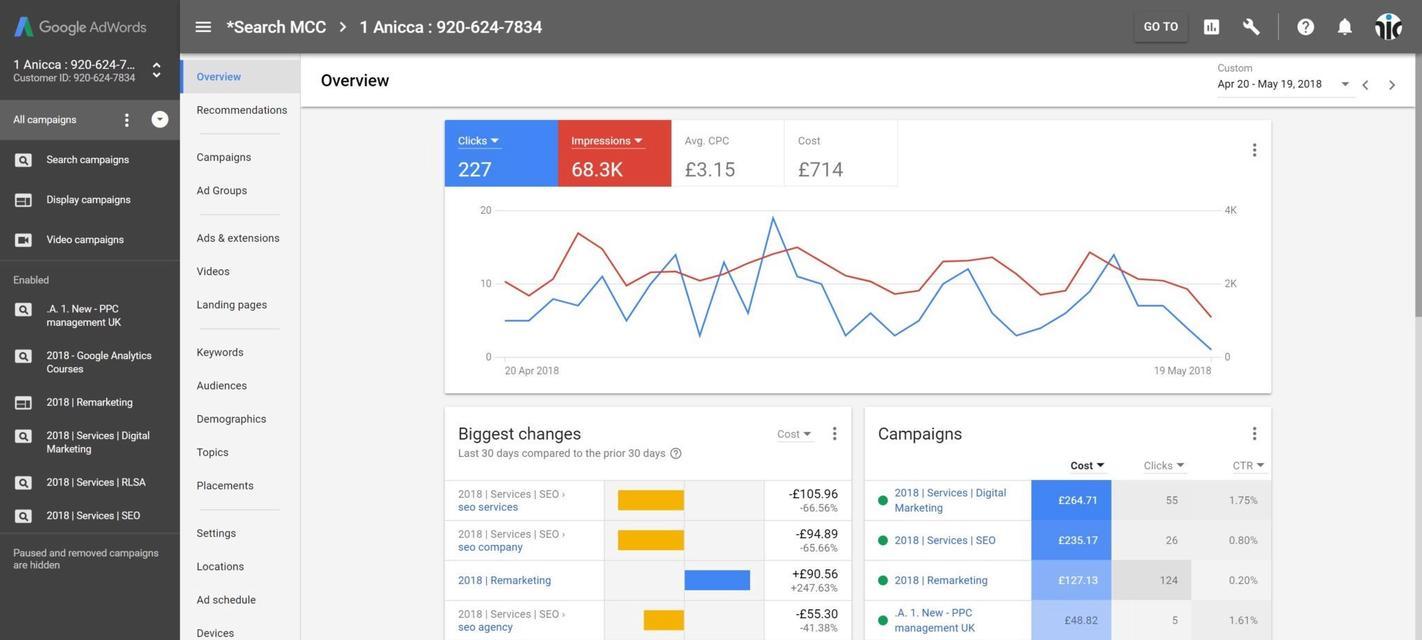Open 2018 | Remarketing in Campaigns card
The image size is (1422, 640).
click(x=941, y=581)
